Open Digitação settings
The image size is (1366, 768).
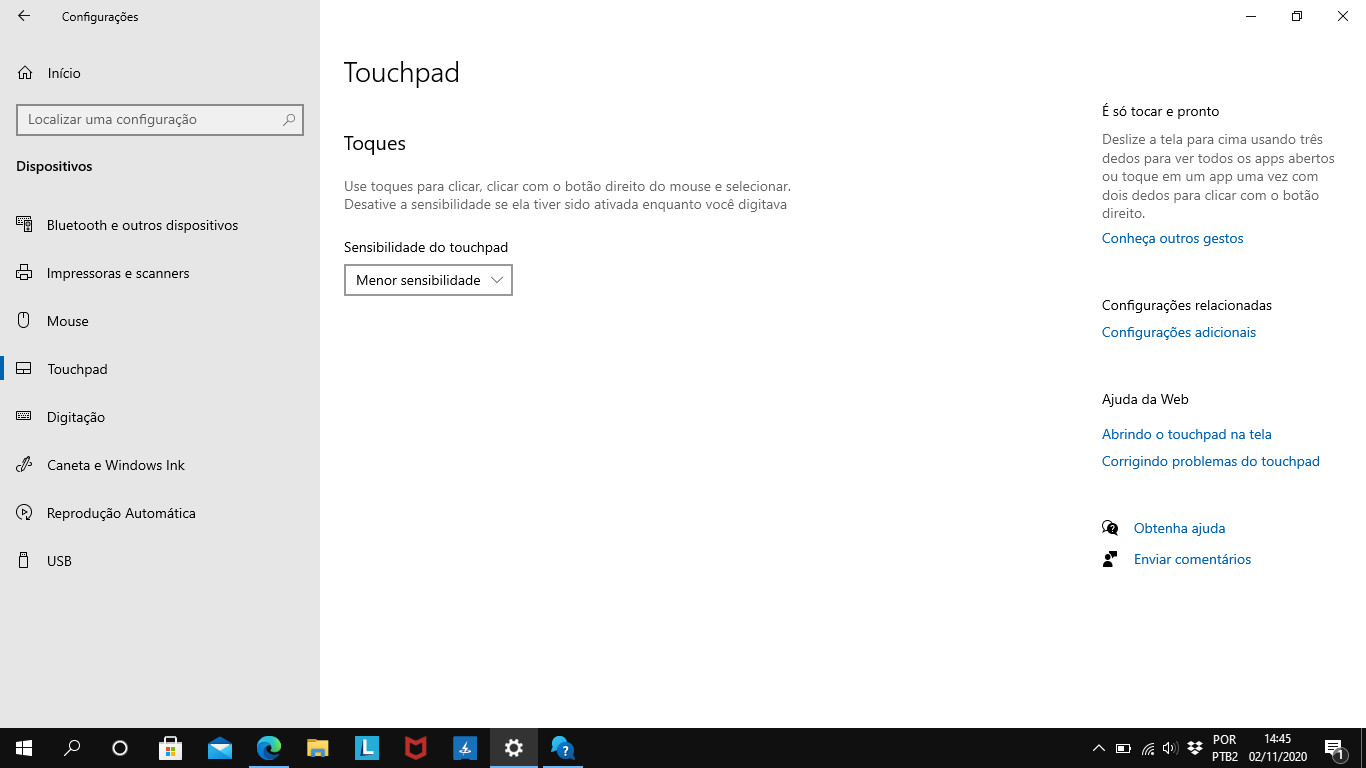[78, 416]
